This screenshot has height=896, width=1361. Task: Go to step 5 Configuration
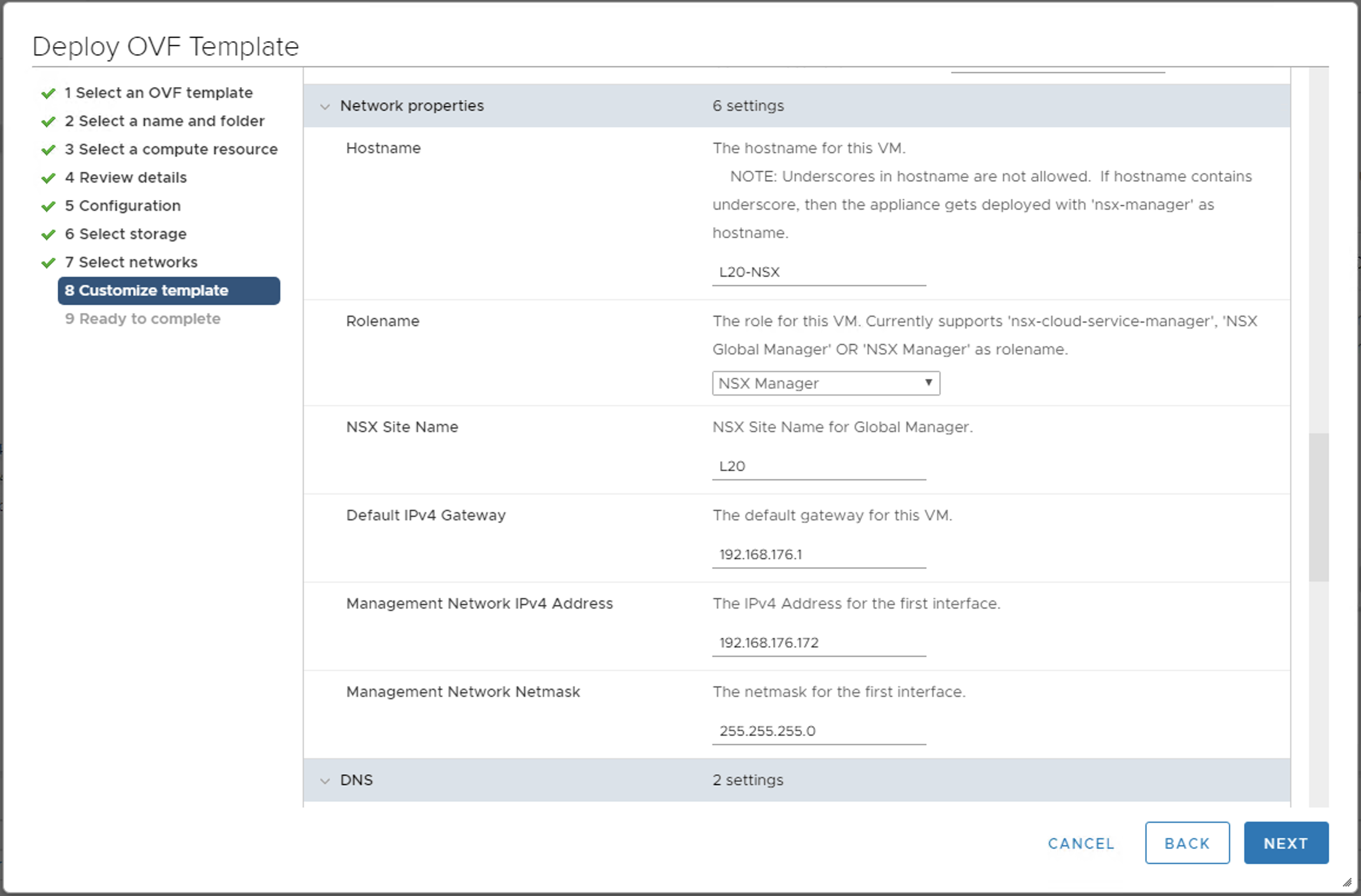(x=130, y=206)
